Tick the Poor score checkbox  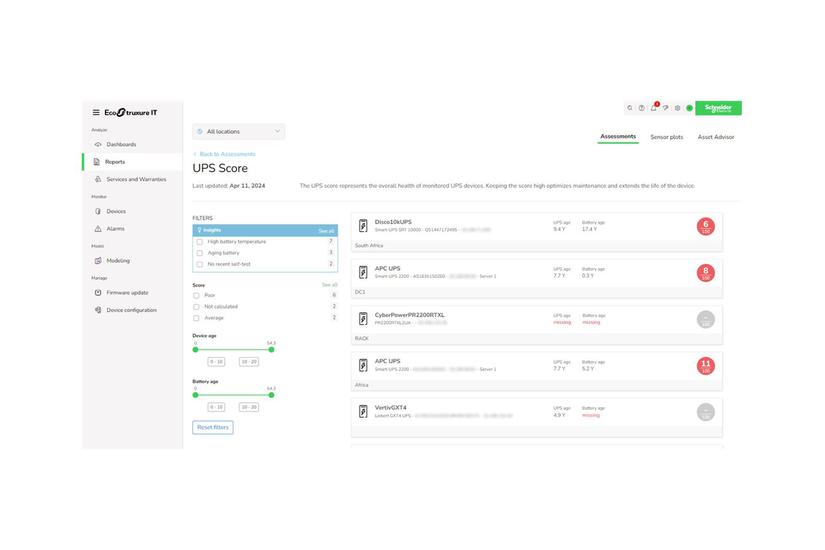[x=197, y=295]
